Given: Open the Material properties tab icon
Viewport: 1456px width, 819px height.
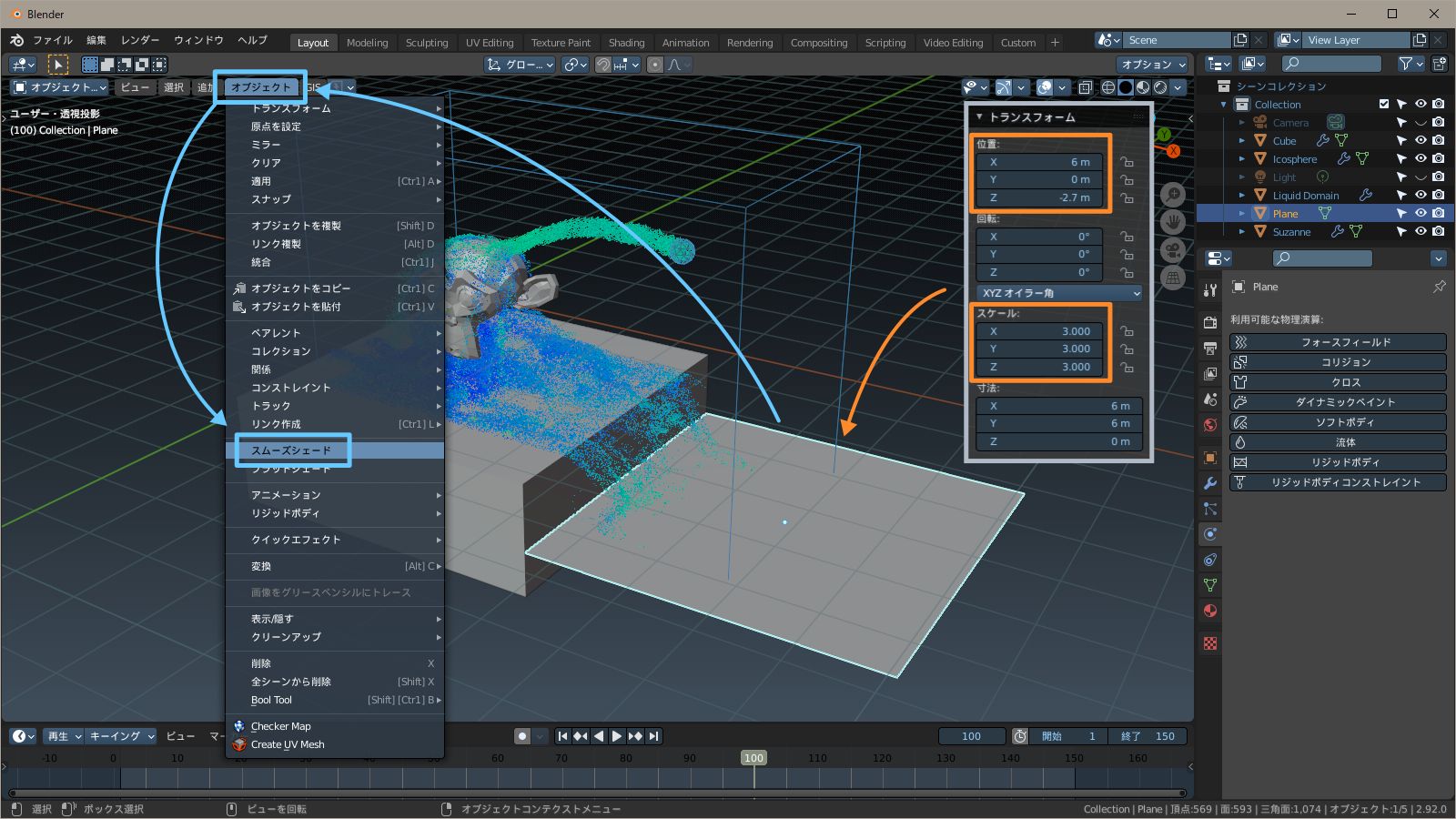Looking at the screenshot, I should point(1210,611).
